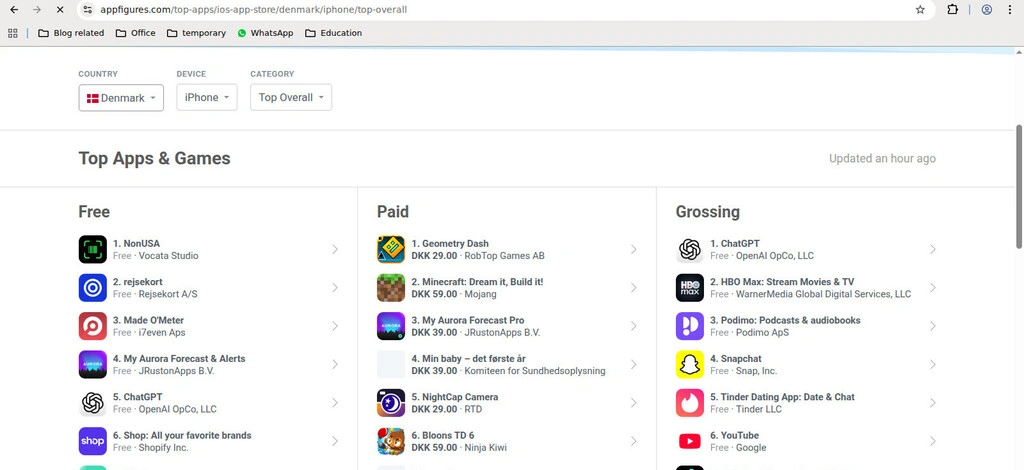Click the Paid column heading
The image size is (1024, 470).
tap(392, 212)
